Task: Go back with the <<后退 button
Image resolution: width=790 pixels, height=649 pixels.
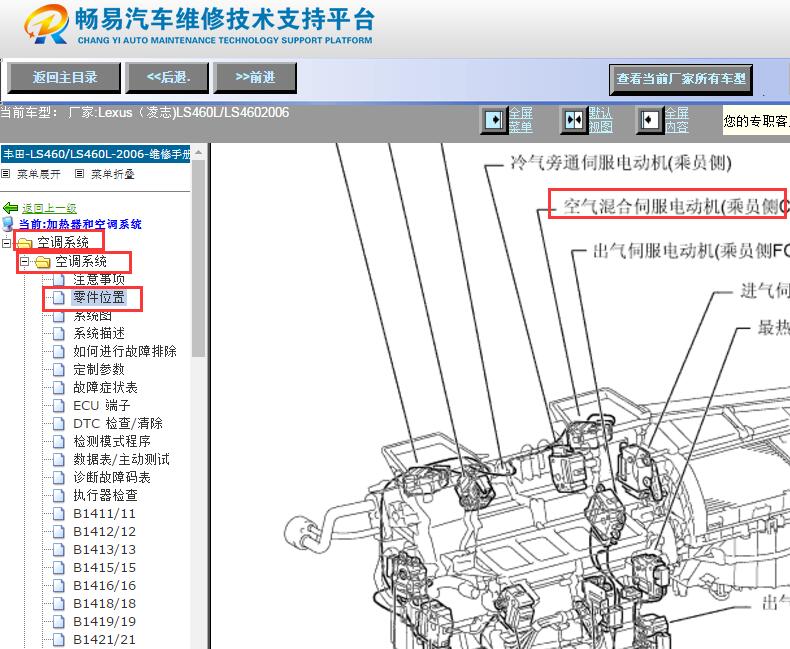Action: coord(167,78)
